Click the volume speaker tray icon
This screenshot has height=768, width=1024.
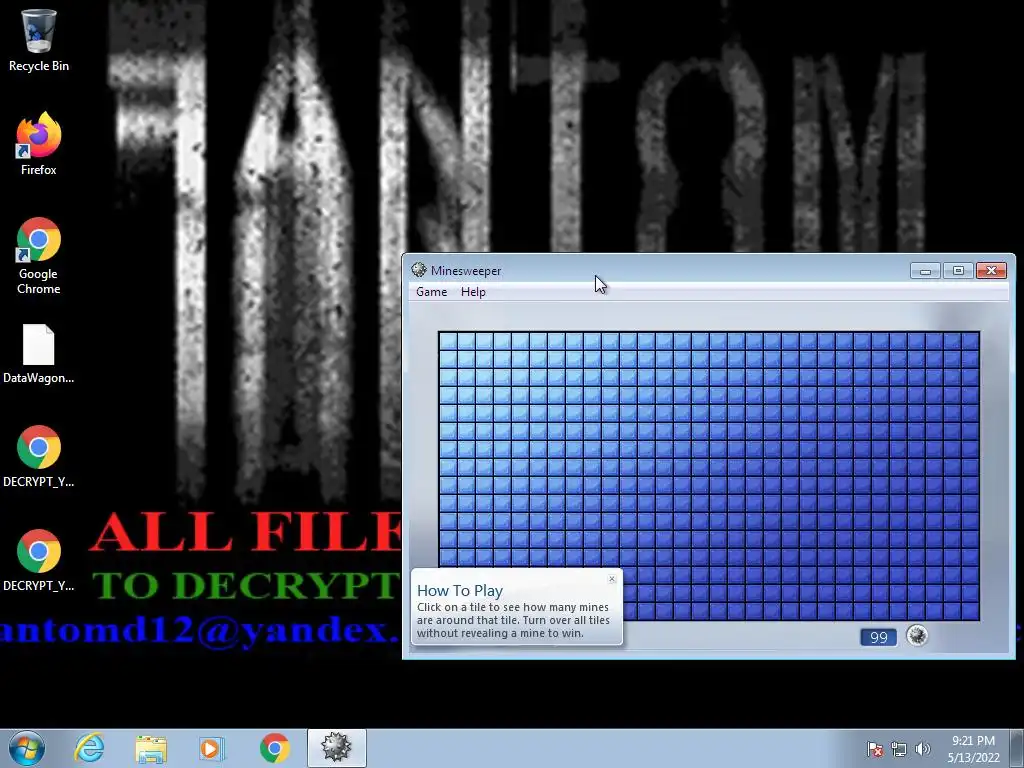[x=922, y=749]
